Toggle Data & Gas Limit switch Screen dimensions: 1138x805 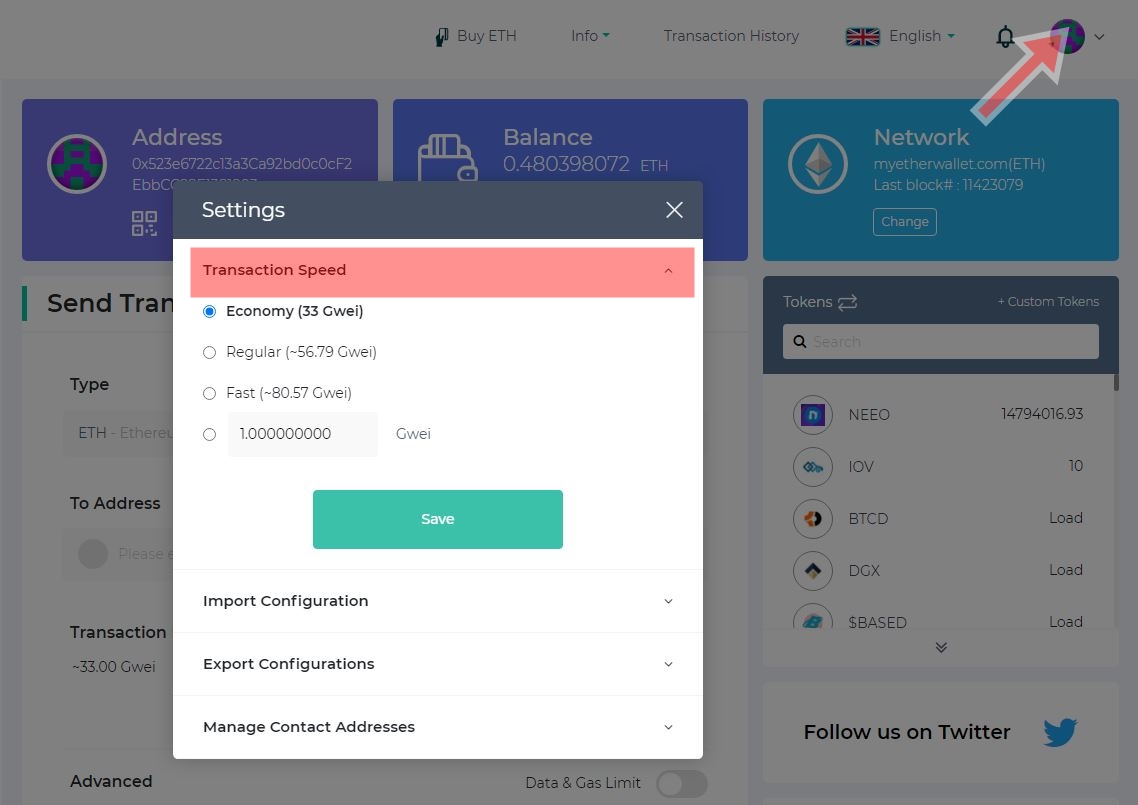coord(681,783)
